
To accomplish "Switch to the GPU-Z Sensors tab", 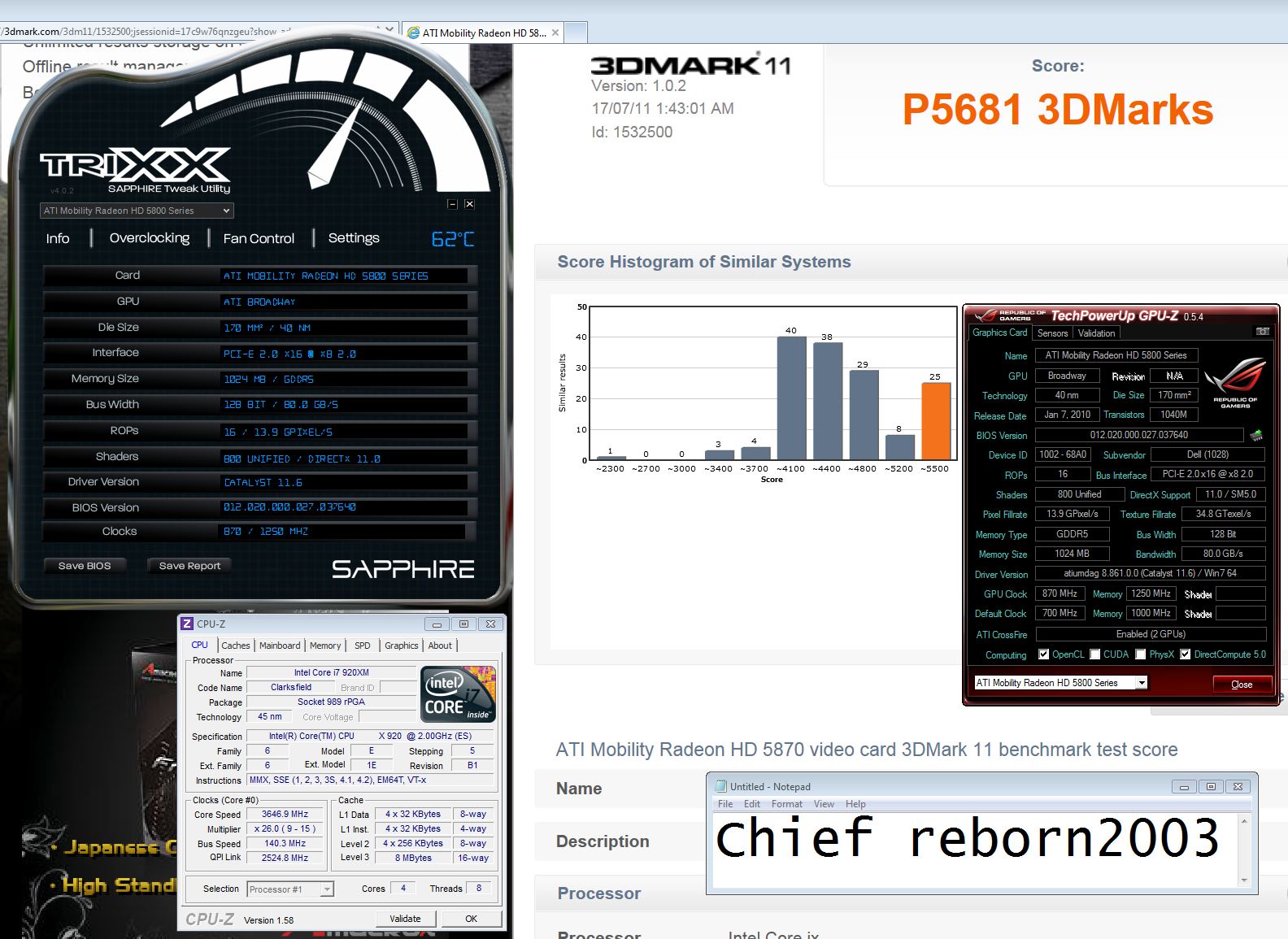I will click(1052, 333).
